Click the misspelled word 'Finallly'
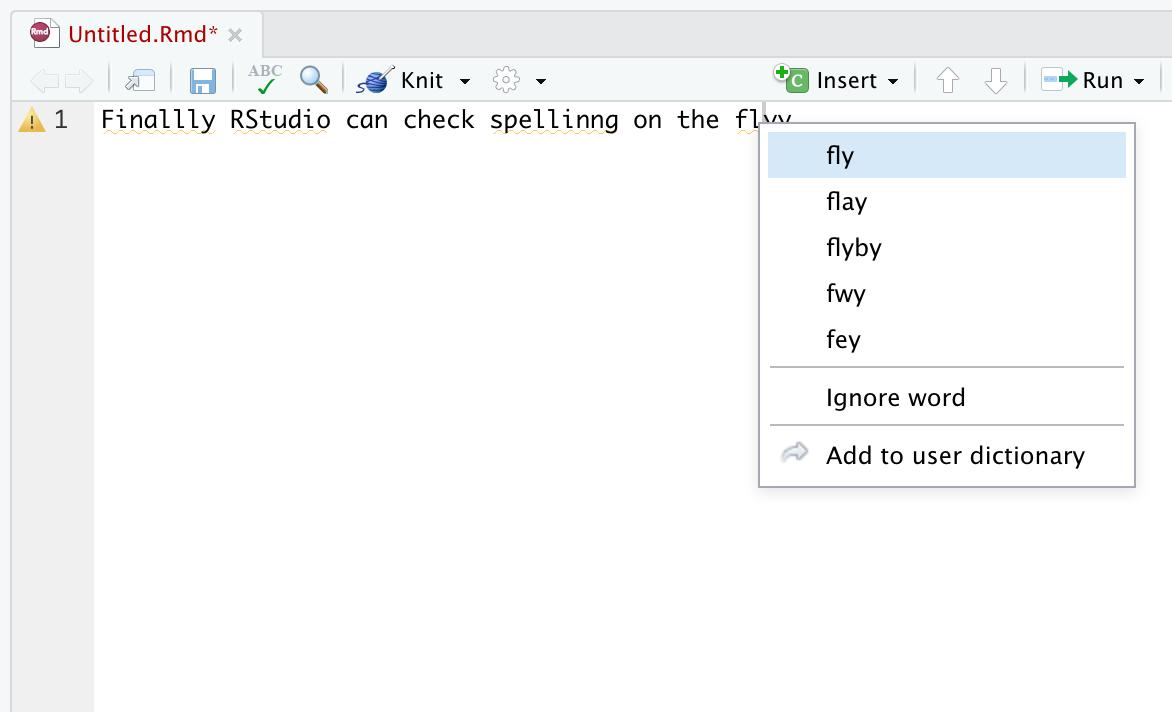The width and height of the screenshot is (1172, 712). click(x=158, y=120)
